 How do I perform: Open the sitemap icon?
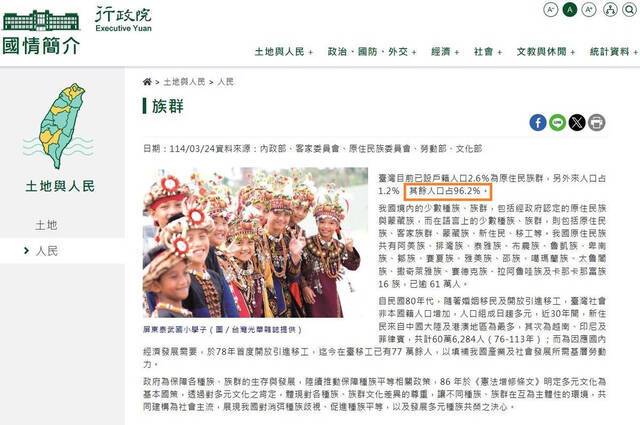pos(610,9)
